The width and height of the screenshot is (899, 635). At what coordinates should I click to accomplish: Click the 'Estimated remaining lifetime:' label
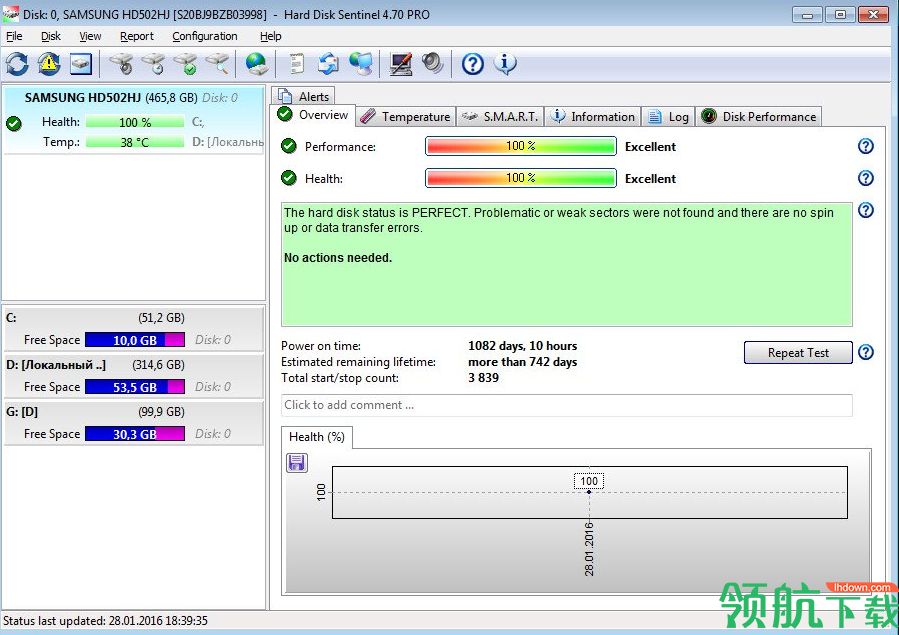click(x=358, y=362)
